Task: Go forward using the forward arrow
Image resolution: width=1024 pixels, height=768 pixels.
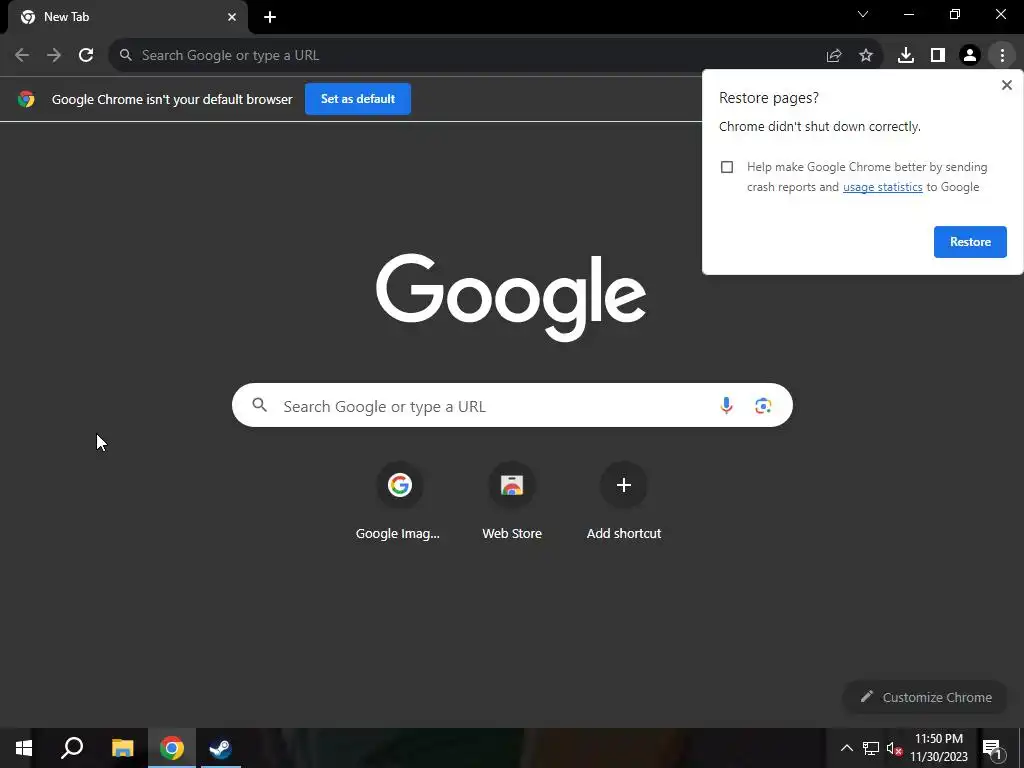Action: 54,55
